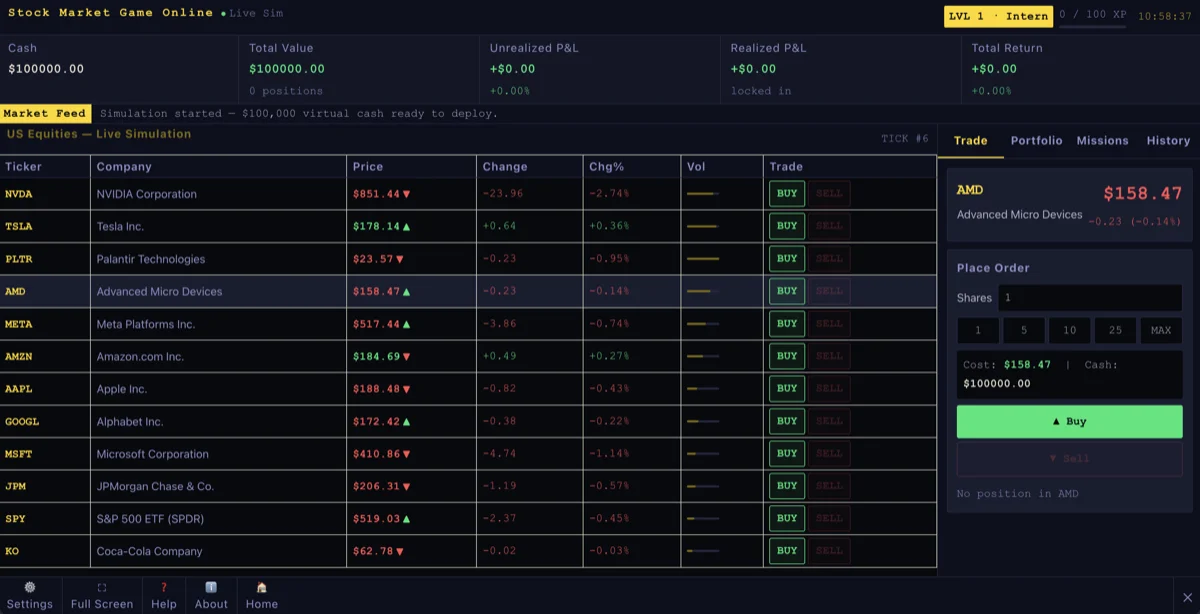1200x614 pixels.
Task: Buy META from its table row
Action: coord(787,323)
